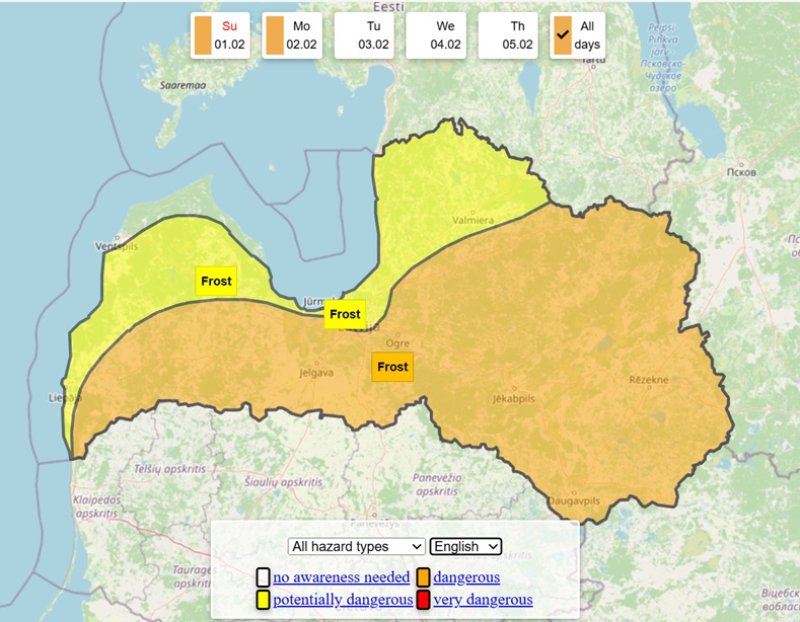Click the yellow Frost marker near Jūrmala
800x622 pixels.
point(344,314)
